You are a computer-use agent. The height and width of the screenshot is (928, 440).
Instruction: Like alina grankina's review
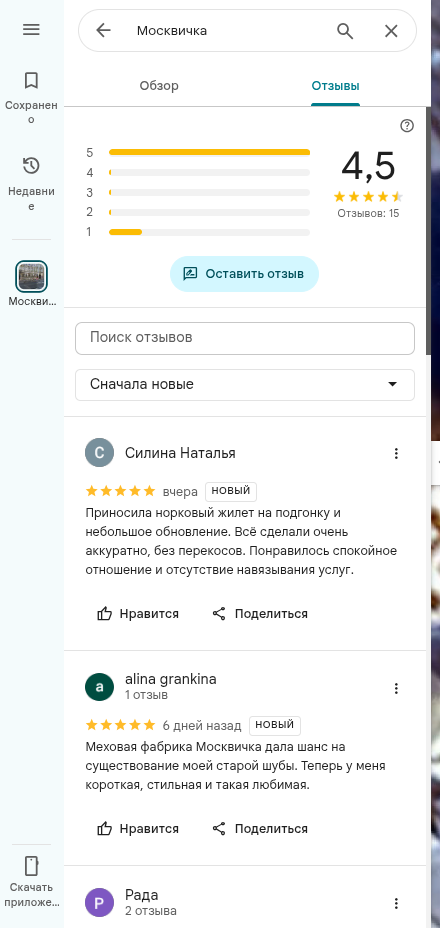pos(138,829)
